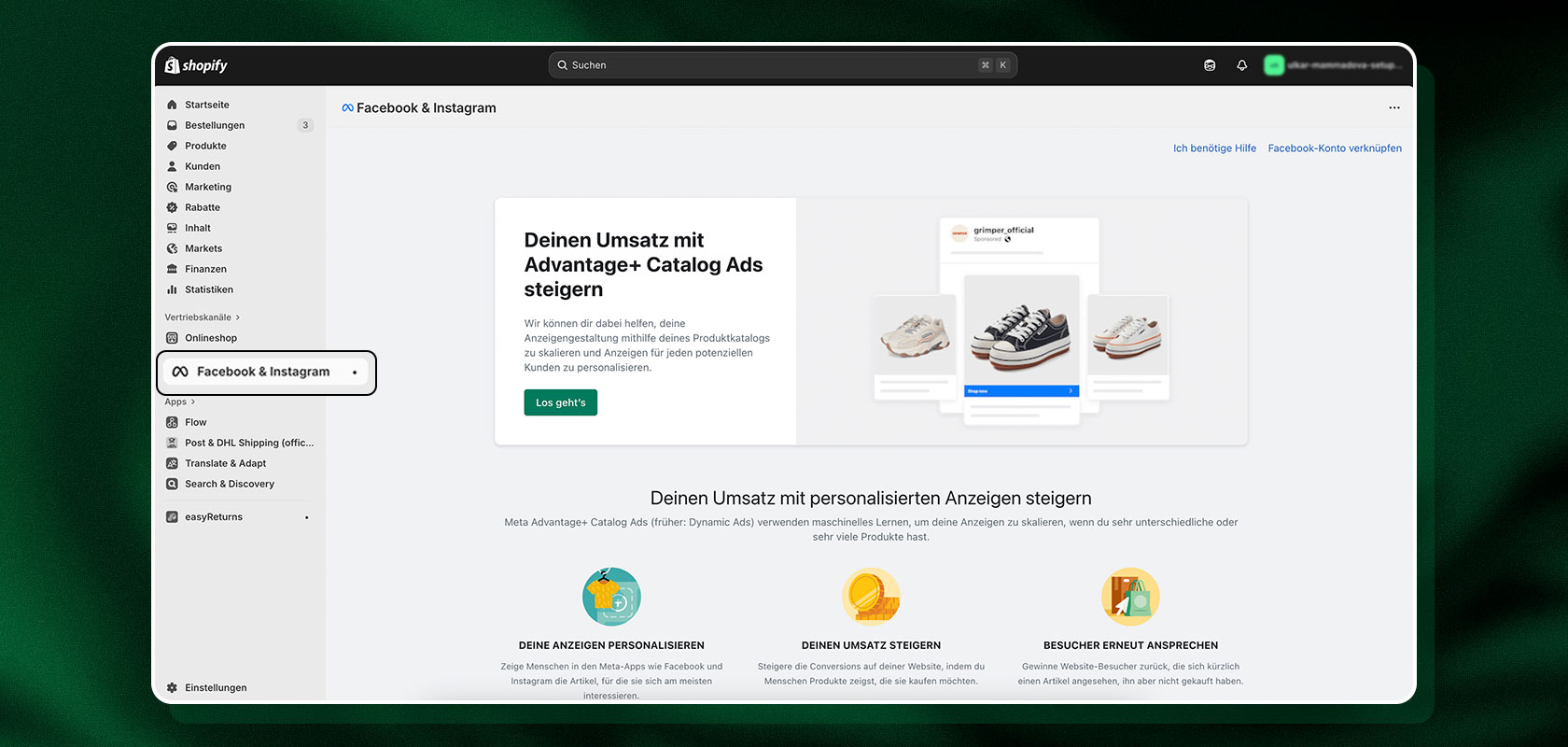Click DEINE ANZEIGEN PERSONALISIEREN label

(611, 645)
